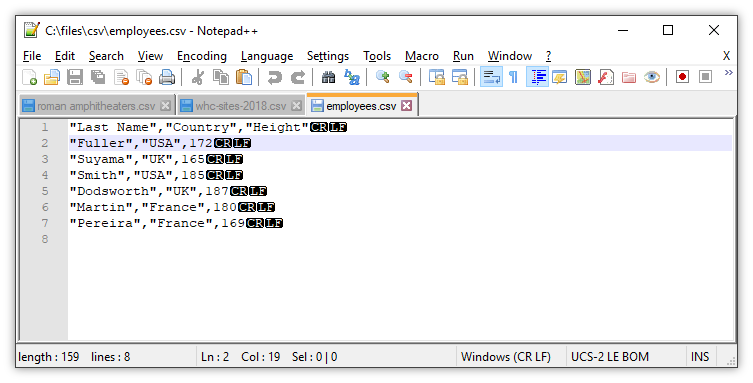Open the Document Map icon
The height and width of the screenshot is (383, 753).
583,77
